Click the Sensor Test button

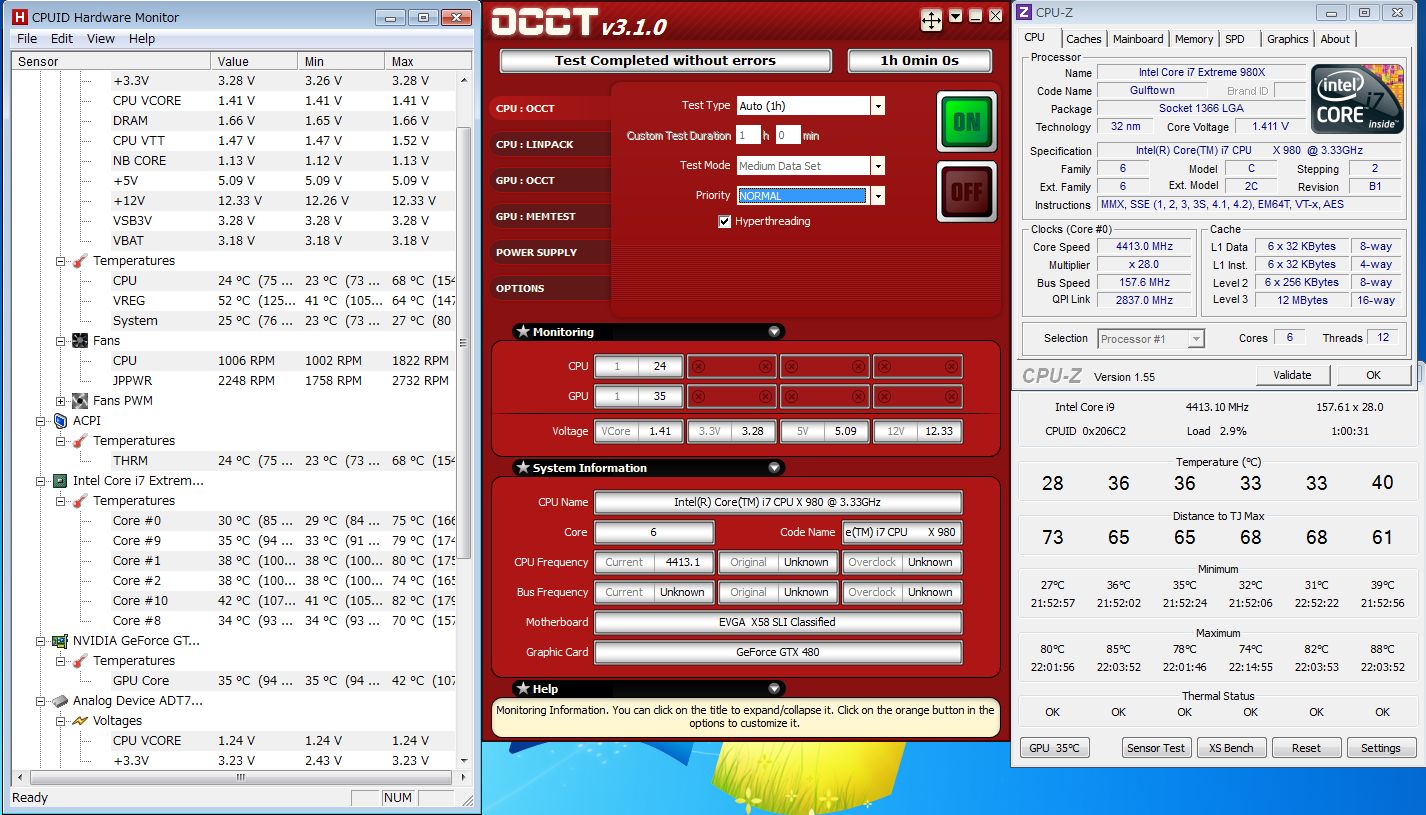click(x=1156, y=748)
